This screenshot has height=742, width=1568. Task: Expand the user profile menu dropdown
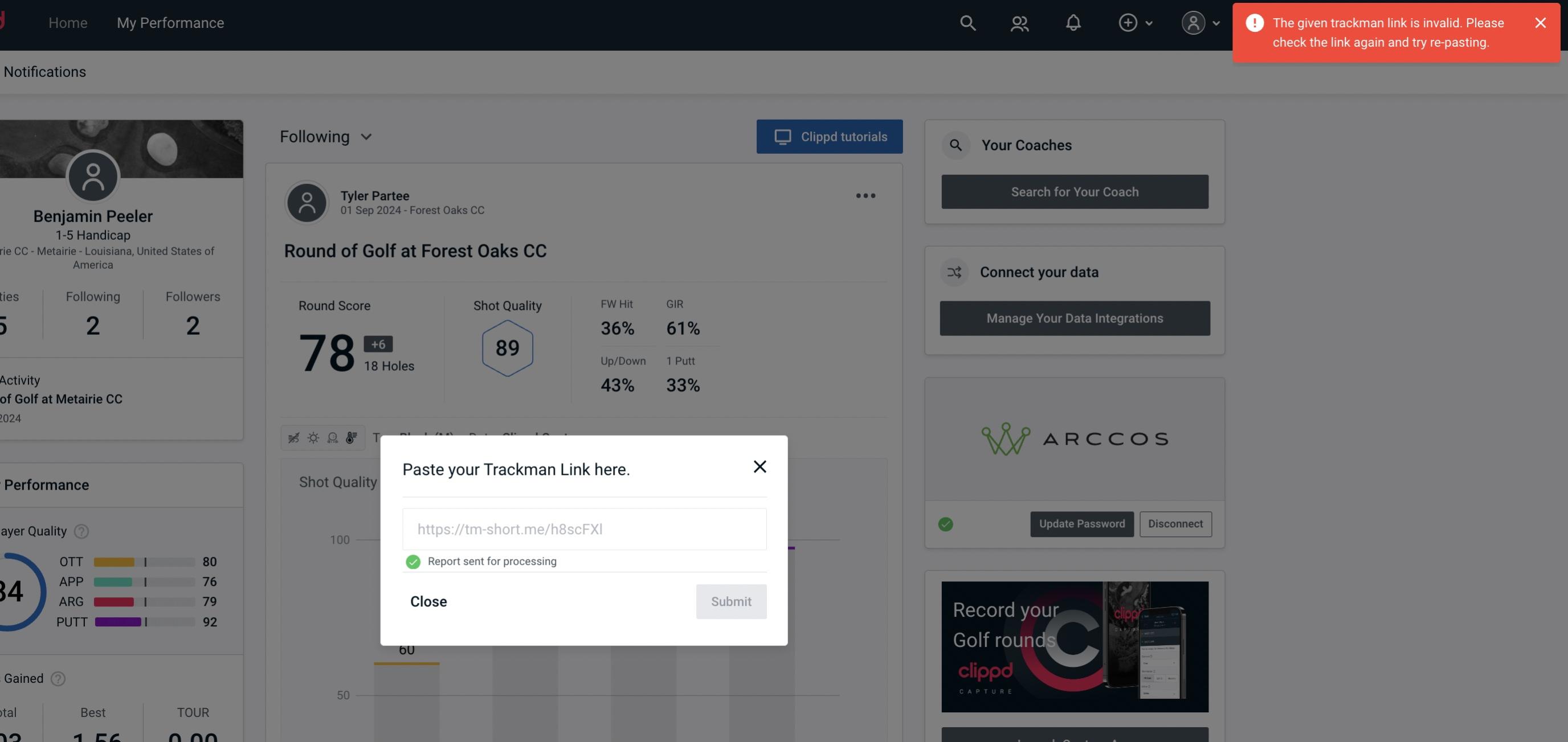point(1199,22)
